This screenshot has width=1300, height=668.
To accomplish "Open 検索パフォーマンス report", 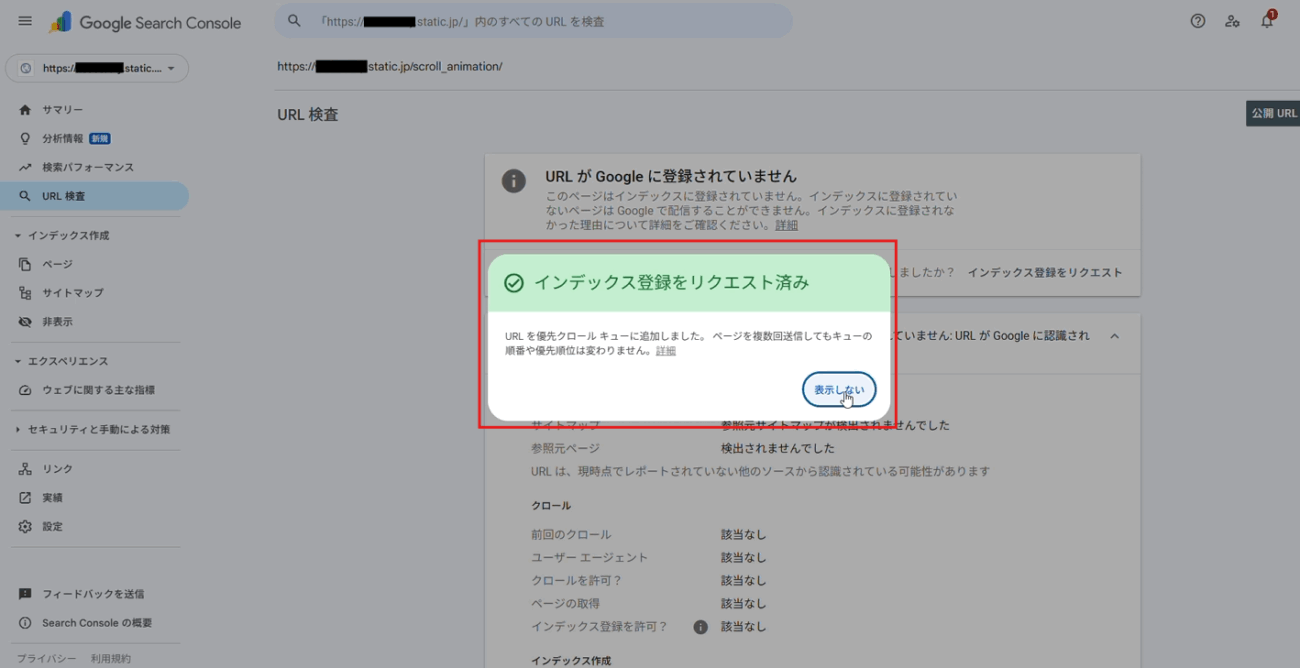I will 87,167.
